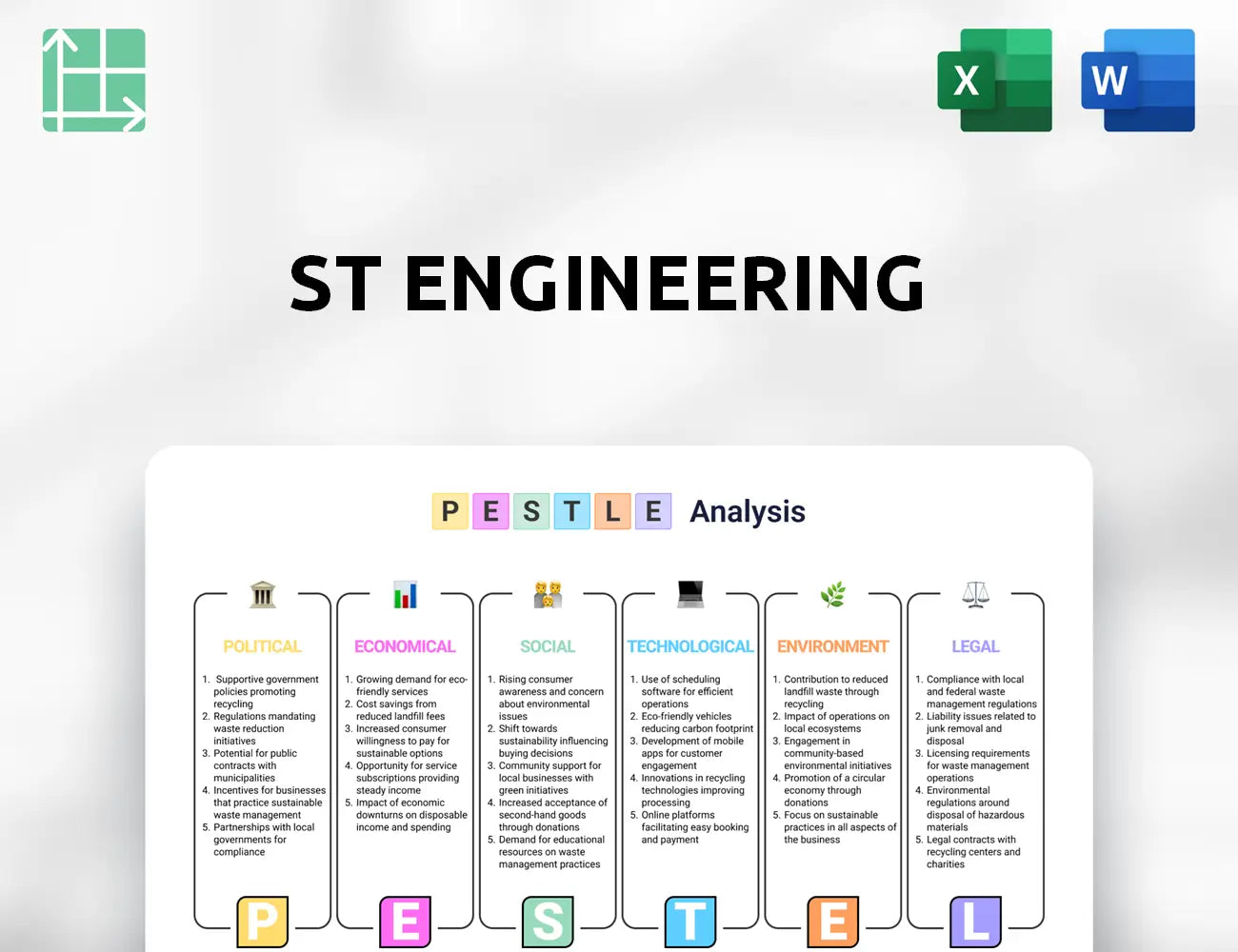
Task: Click the large blue T badge under Technological
Action: [x=690, y=922]
